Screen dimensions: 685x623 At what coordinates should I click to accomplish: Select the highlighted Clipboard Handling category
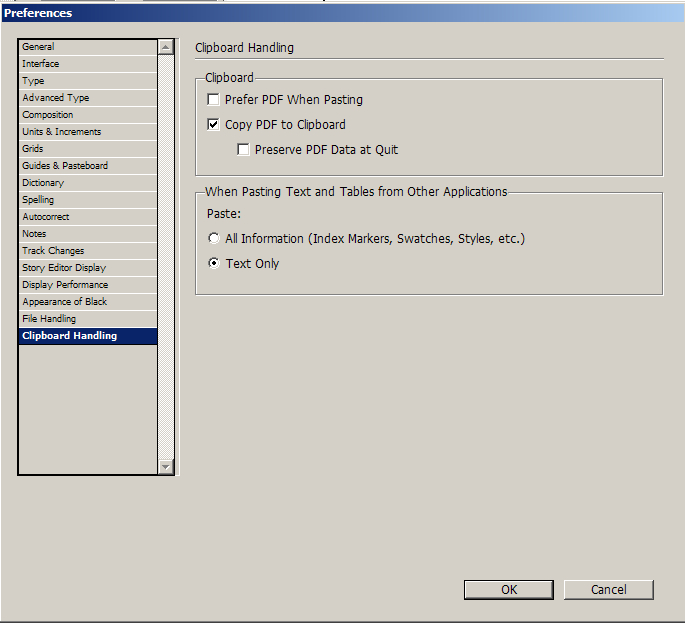(88, 336)
